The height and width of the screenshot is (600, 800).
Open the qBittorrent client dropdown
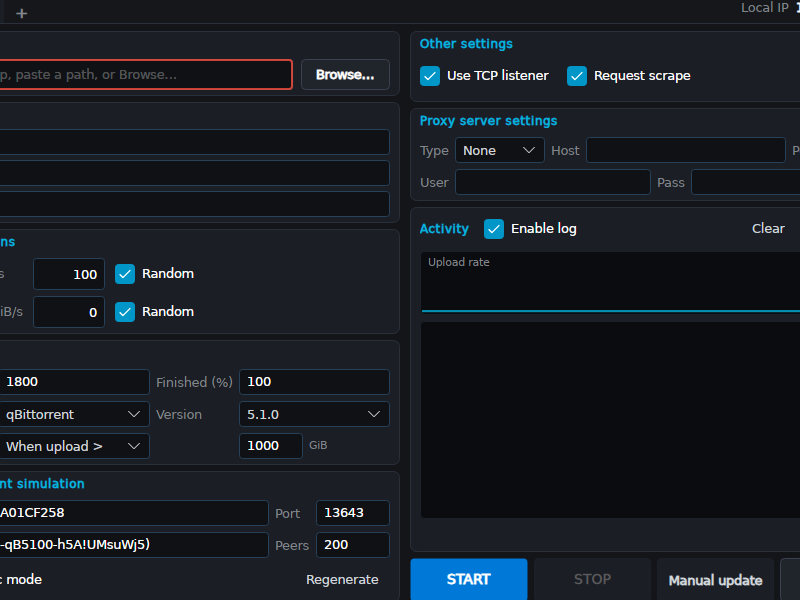pos(74,414)
